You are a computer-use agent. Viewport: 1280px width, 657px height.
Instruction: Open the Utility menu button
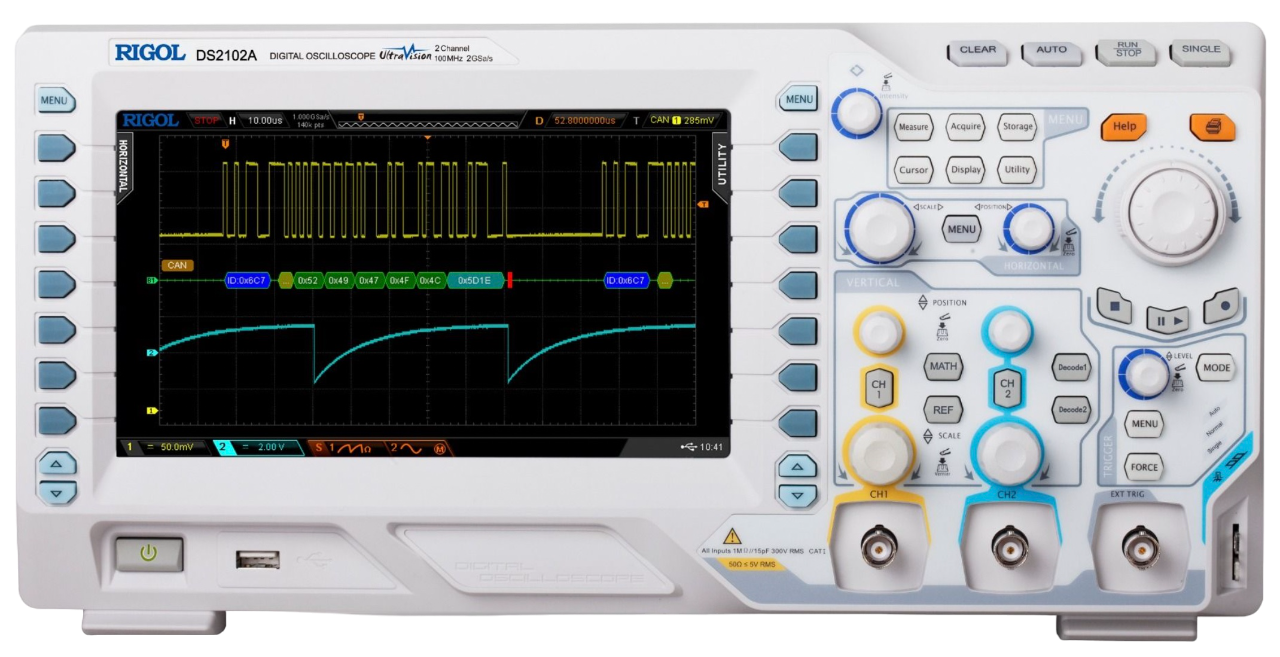(x=1018, y=170)
